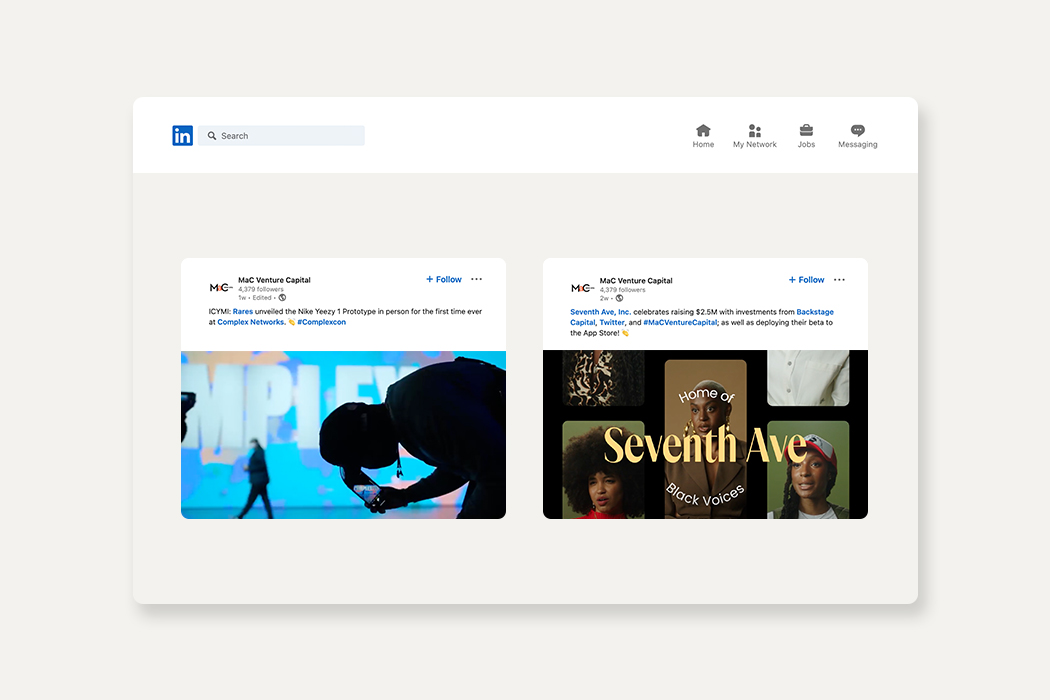Screen dimensions: 1050x700
Task: Follow MaC Venture Capital on Seventh Ave post
Action: coord(806,280)
